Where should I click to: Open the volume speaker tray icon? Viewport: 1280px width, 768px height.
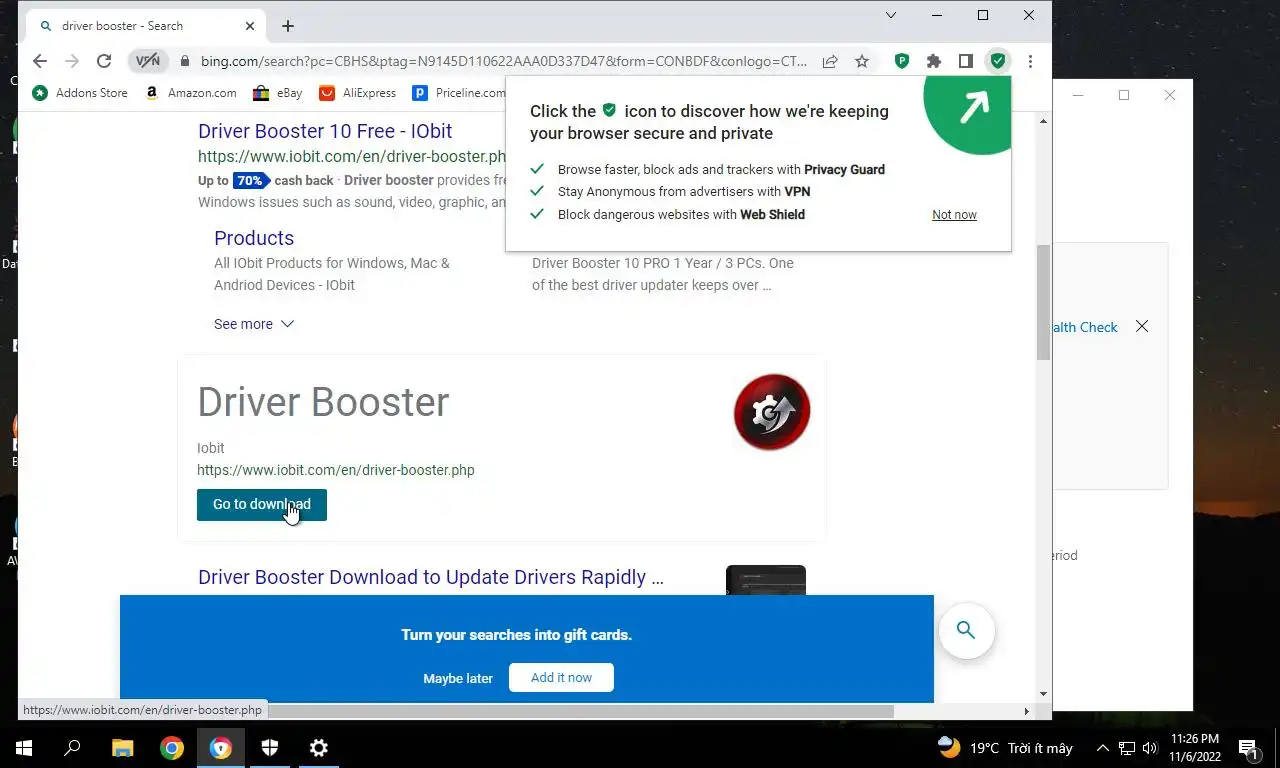pos(1149,747)
